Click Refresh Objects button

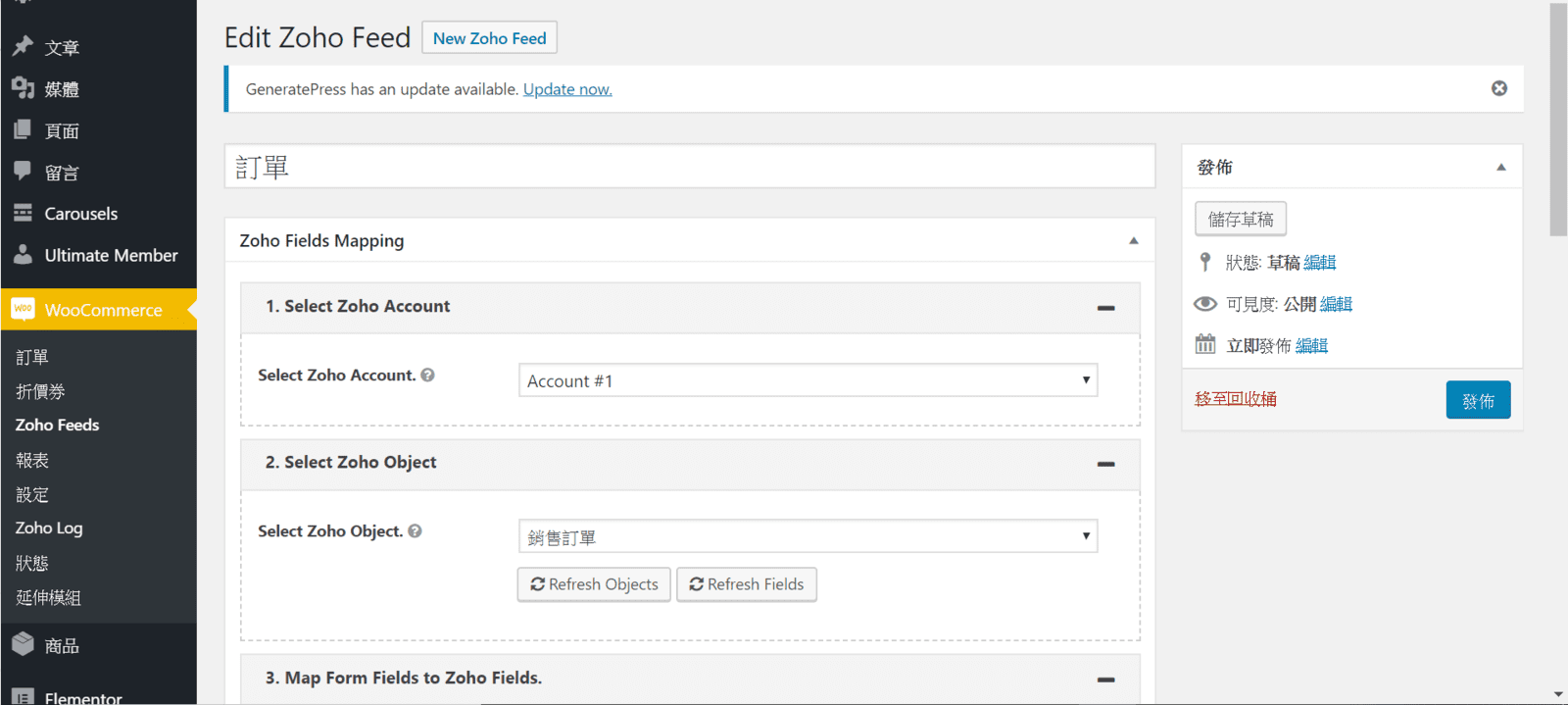point(594,584)
